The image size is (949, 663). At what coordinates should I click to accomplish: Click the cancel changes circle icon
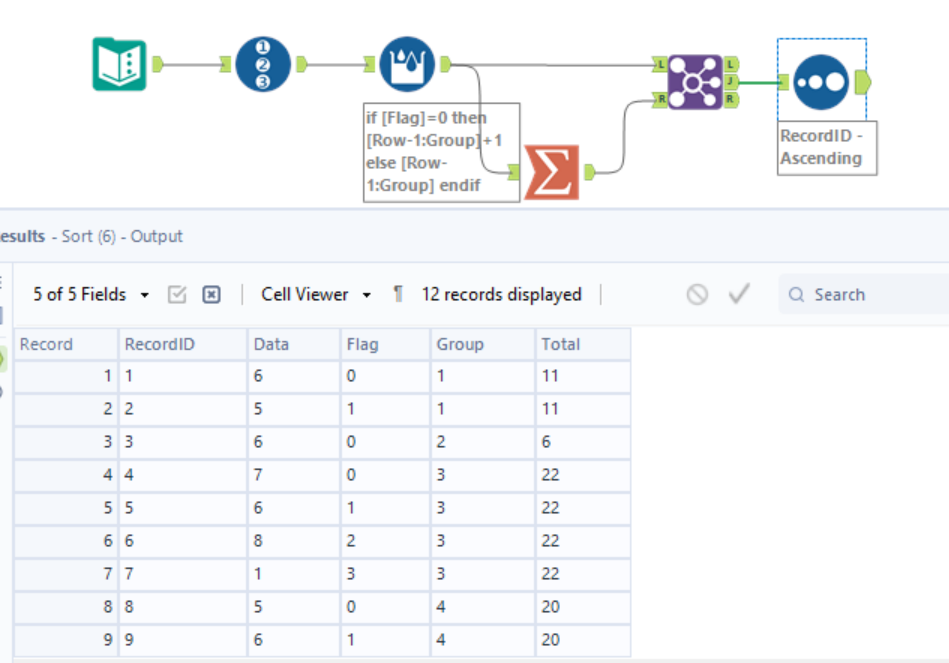tap(697, 294)
